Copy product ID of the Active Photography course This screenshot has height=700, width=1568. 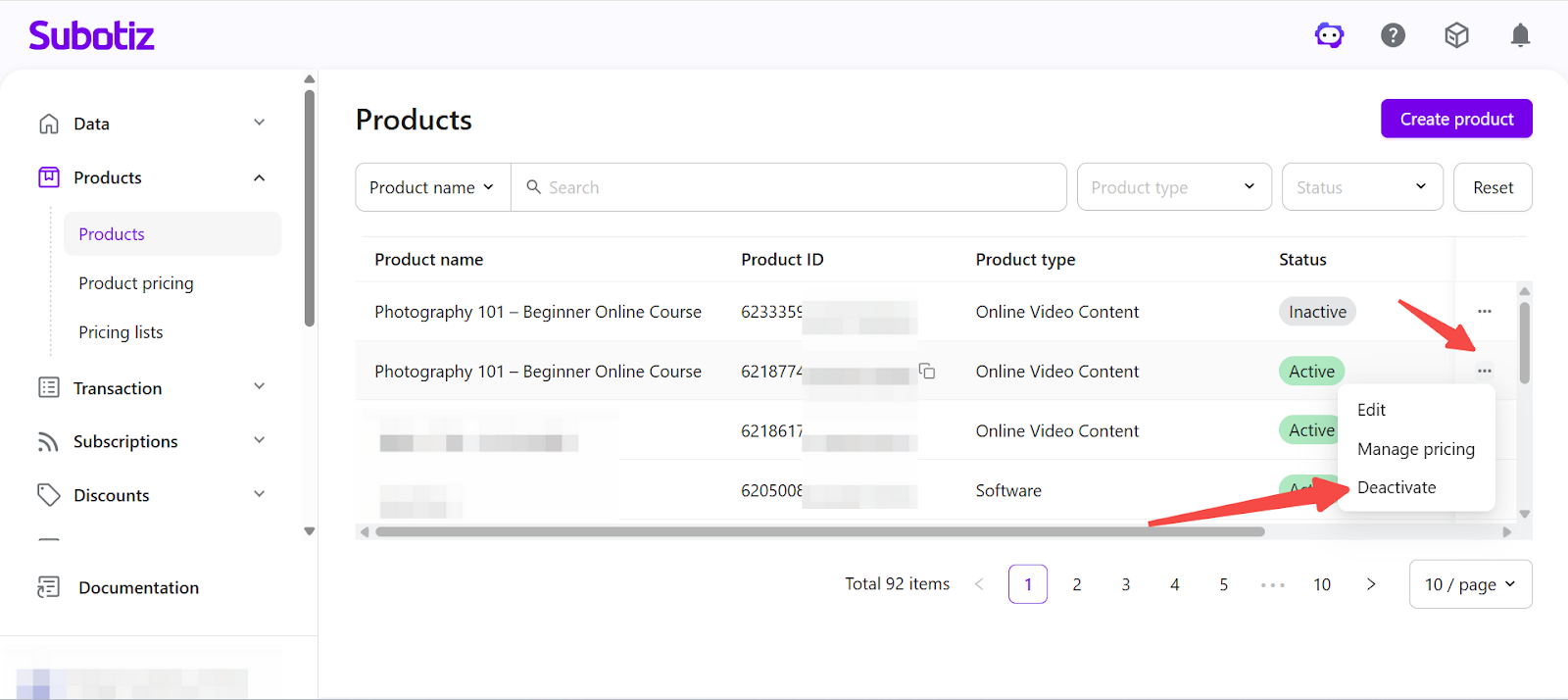(x=927, y=372)
